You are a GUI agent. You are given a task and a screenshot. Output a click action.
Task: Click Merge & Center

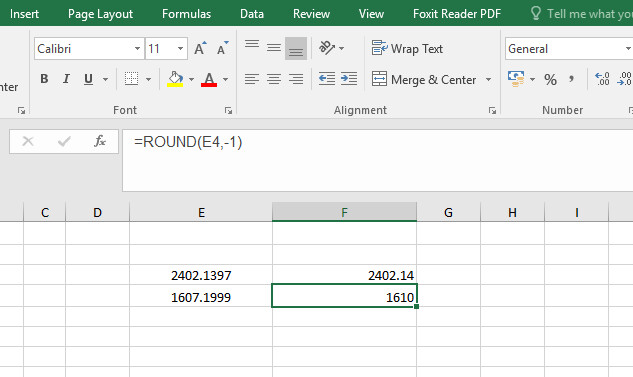point(424,80)
